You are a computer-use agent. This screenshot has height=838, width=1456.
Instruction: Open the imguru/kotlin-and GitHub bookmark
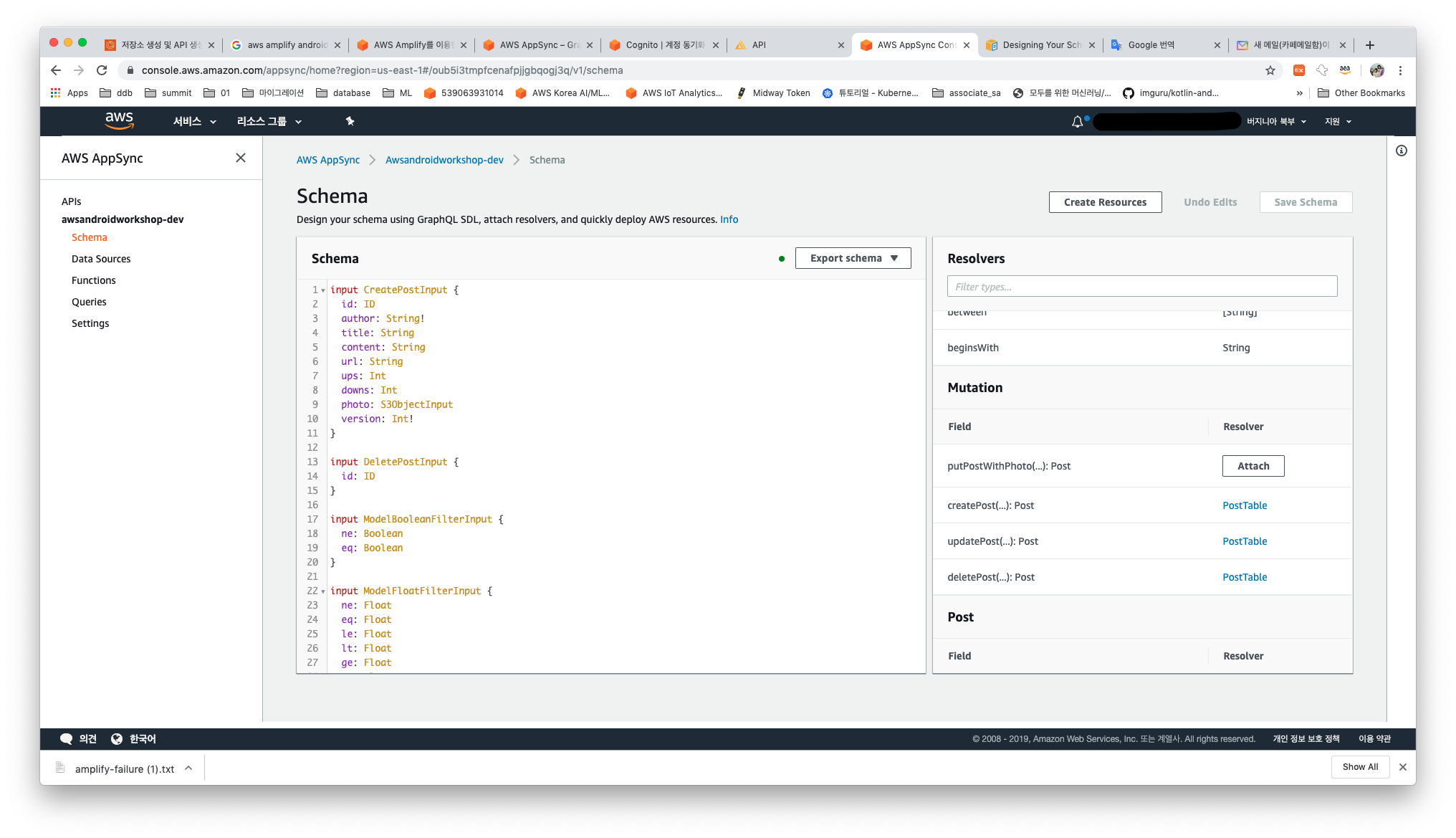[1171, 93]
